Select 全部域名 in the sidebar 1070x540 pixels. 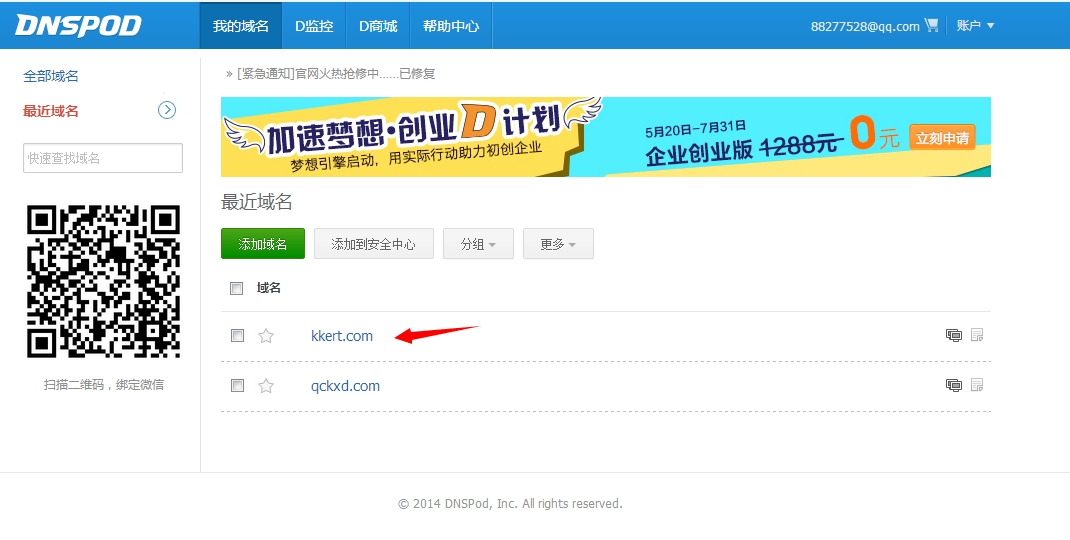51,76
